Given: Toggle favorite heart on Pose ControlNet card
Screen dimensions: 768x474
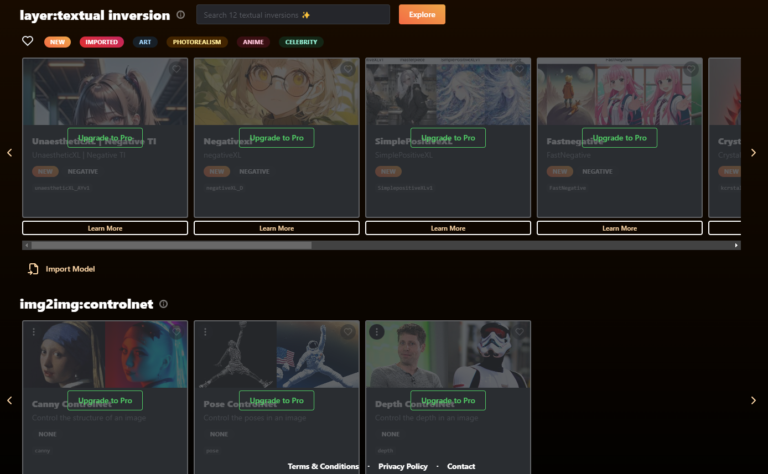Looking at the screenshot, I should coord(347,332).
